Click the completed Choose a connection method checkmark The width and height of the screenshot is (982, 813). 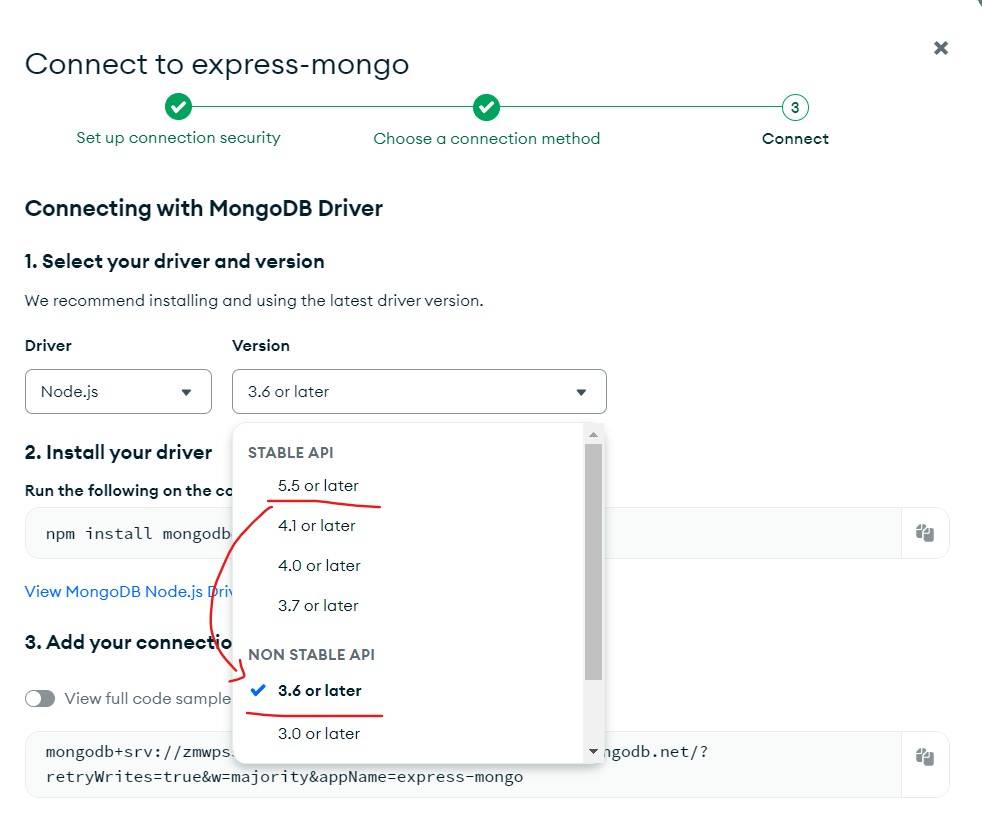(x=486, y=108)
